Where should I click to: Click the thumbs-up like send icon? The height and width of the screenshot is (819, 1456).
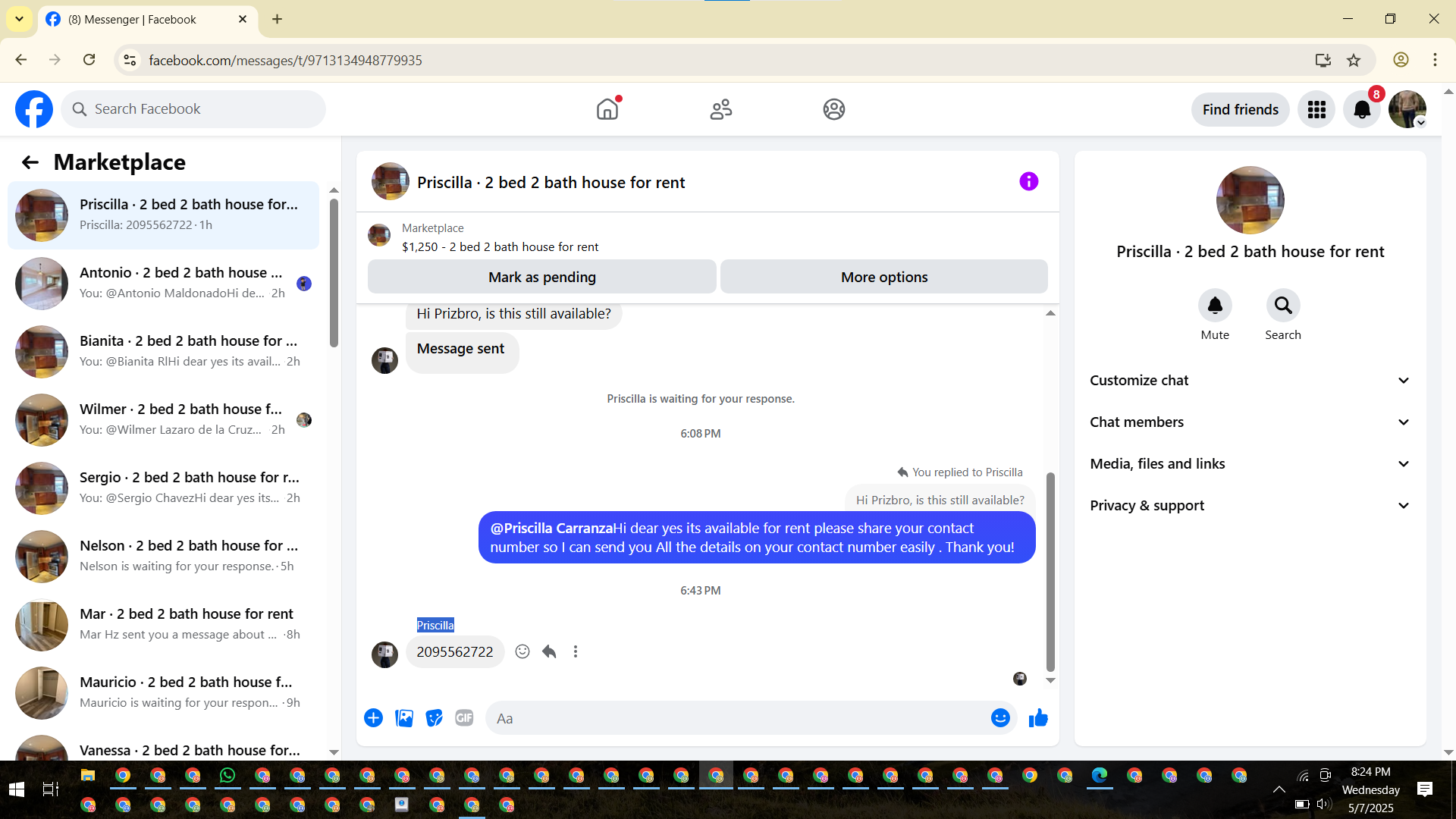1038,718
